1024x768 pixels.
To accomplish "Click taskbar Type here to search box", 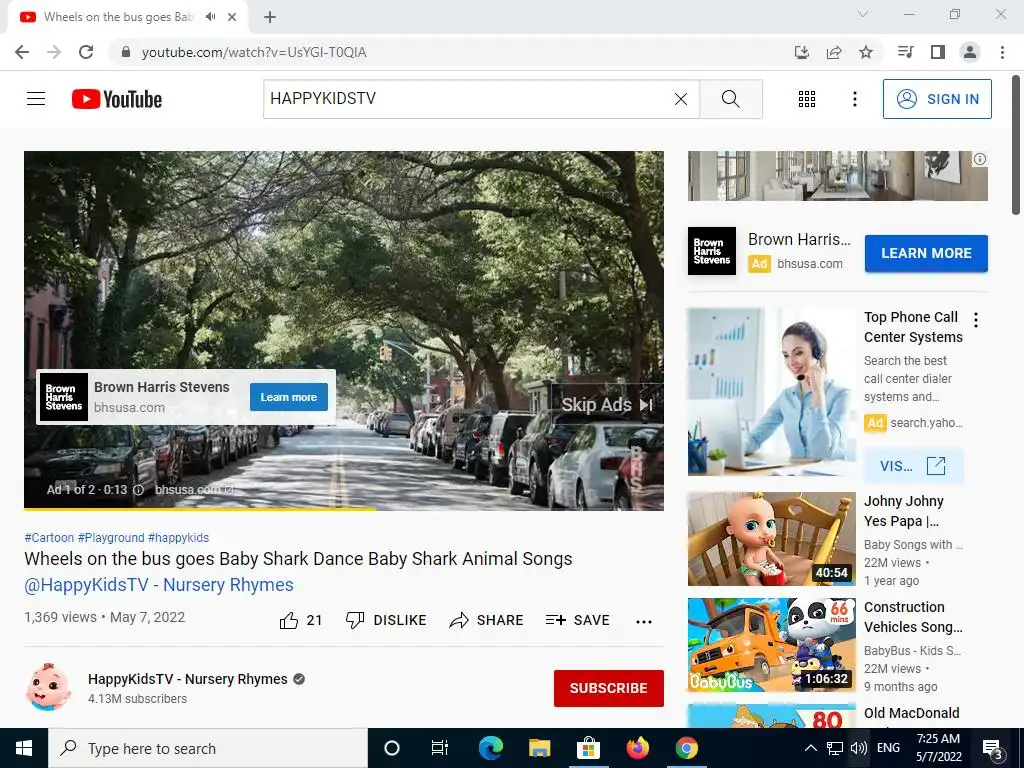I will point(208,748).
